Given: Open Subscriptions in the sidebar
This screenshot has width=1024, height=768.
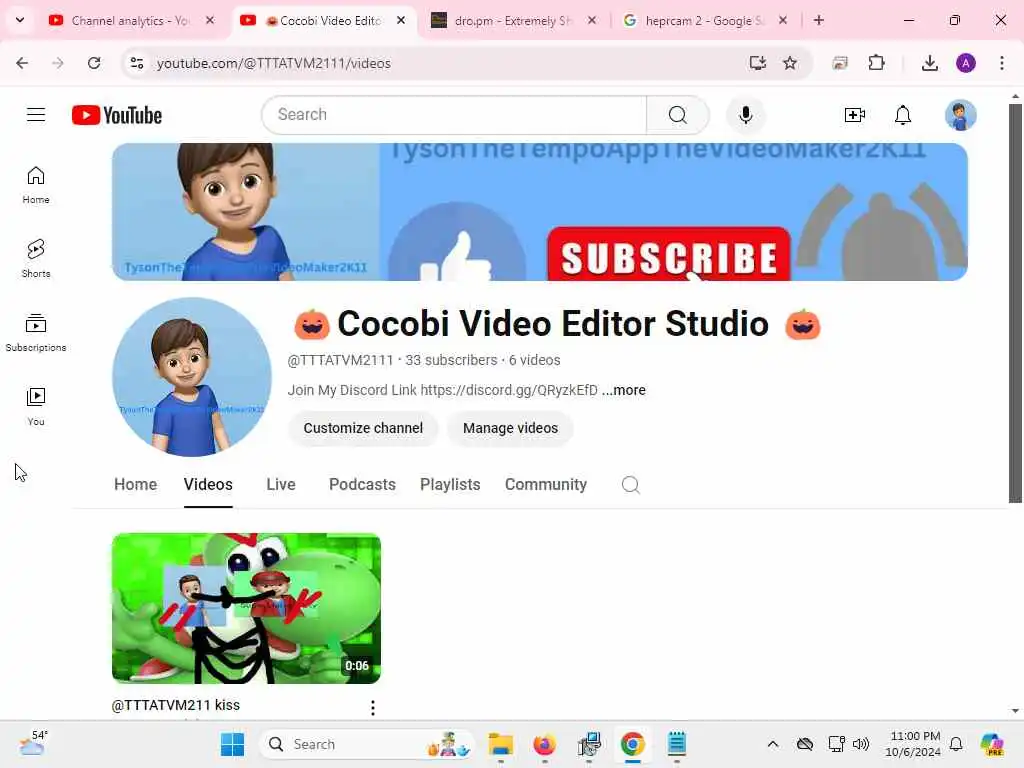Looking at the screenshot, I should 36,333.
